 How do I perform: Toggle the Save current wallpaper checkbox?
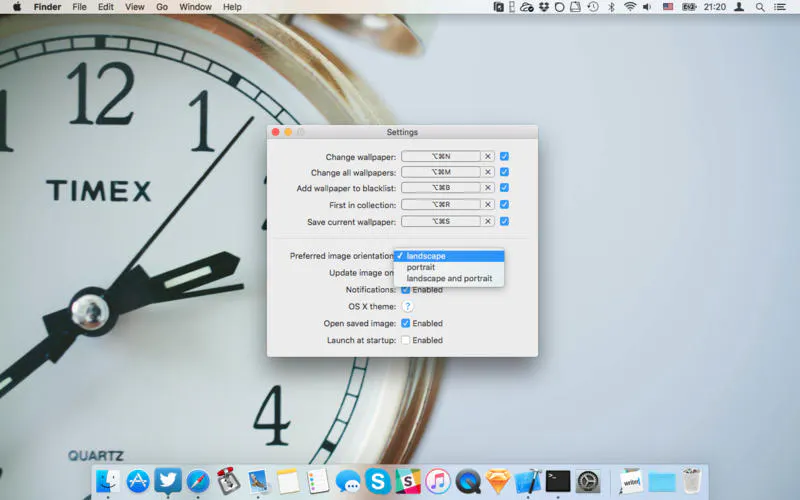tap(504, 221)
